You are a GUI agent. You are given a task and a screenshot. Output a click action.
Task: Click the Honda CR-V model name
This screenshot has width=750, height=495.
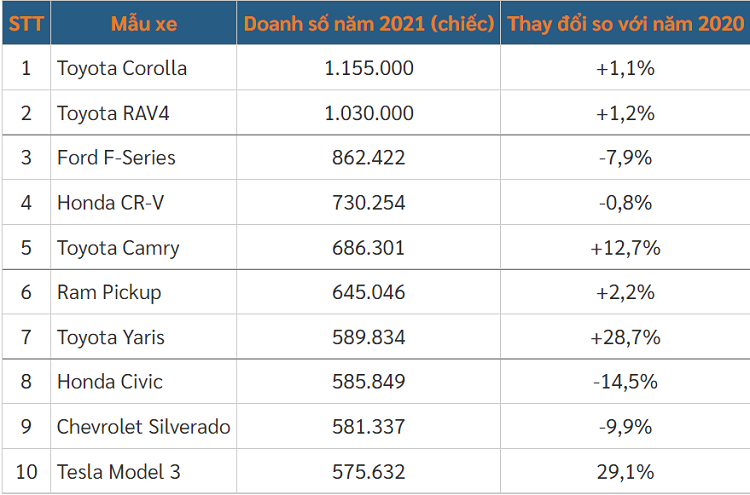pyautogui.click(x=110, y=203)
